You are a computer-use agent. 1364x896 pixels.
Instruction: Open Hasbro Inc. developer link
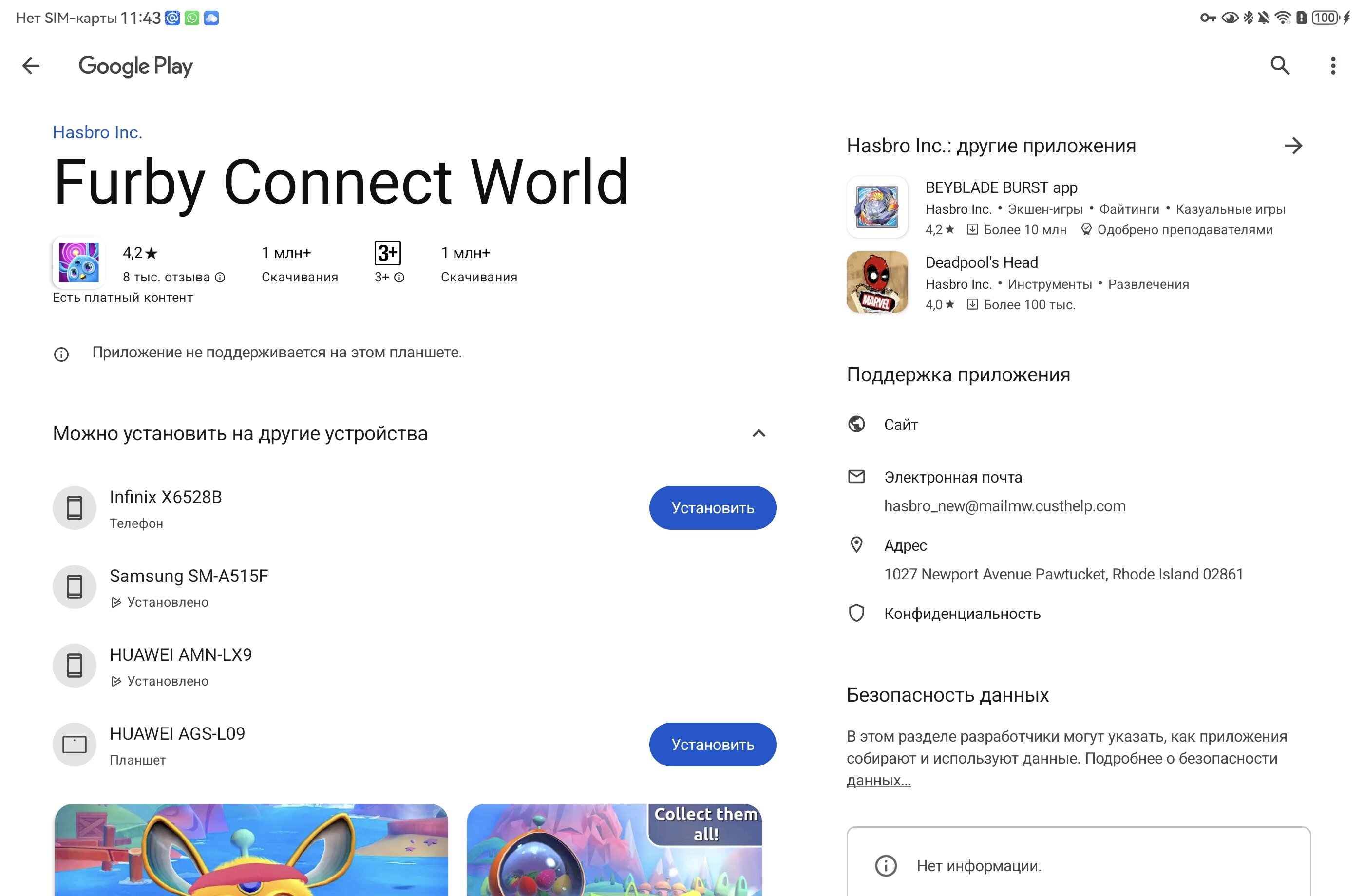coord(97,132)
